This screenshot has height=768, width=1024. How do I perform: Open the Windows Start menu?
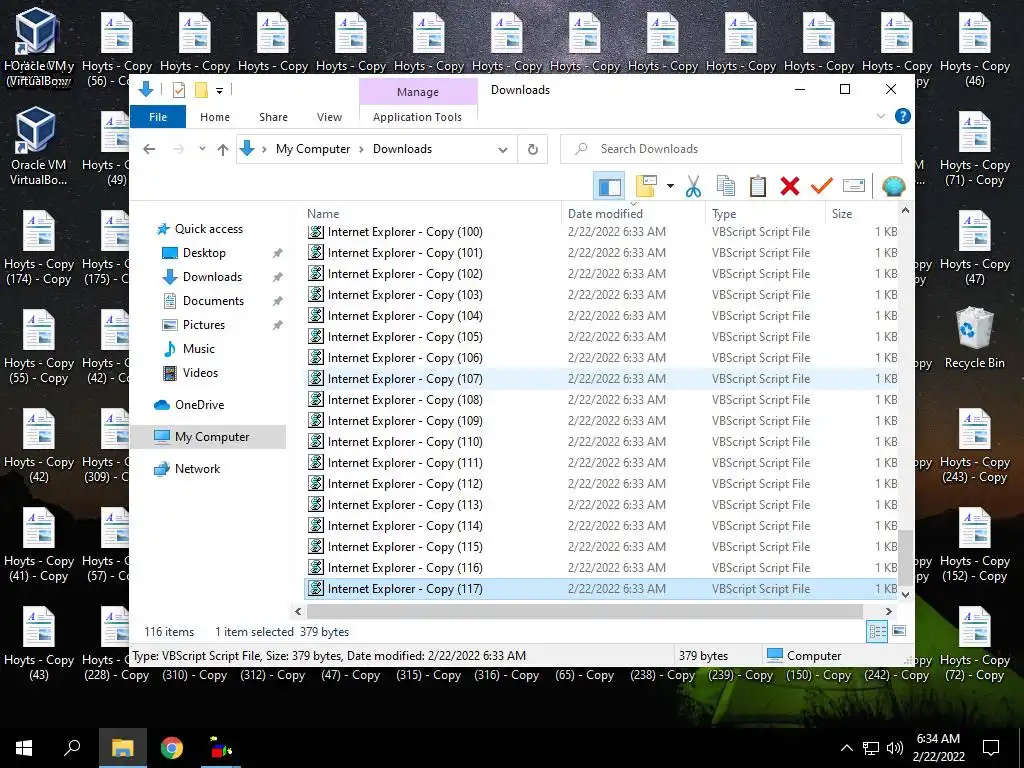[24, 748]
